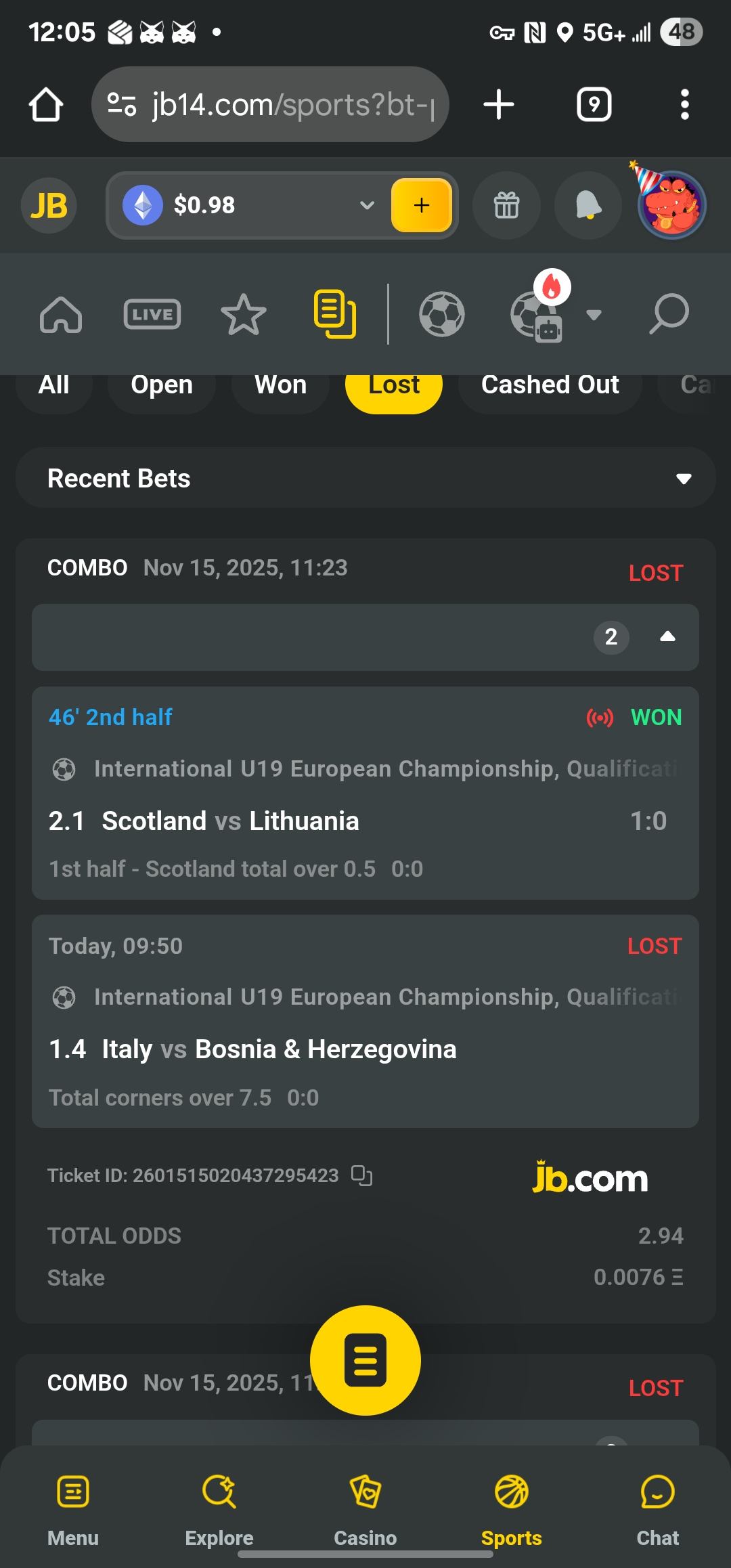Open the soccer ball sport icon

(x=442, y=314)
